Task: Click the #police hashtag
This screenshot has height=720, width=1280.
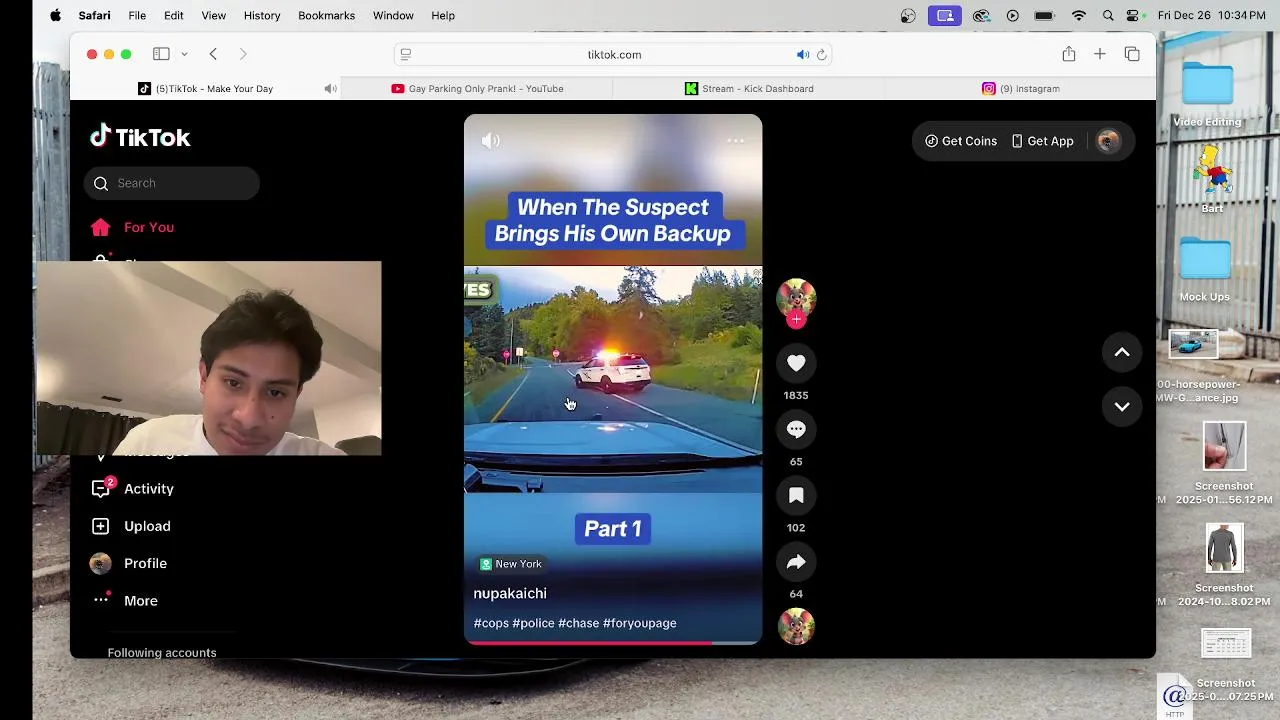Action: pos(533,623)
